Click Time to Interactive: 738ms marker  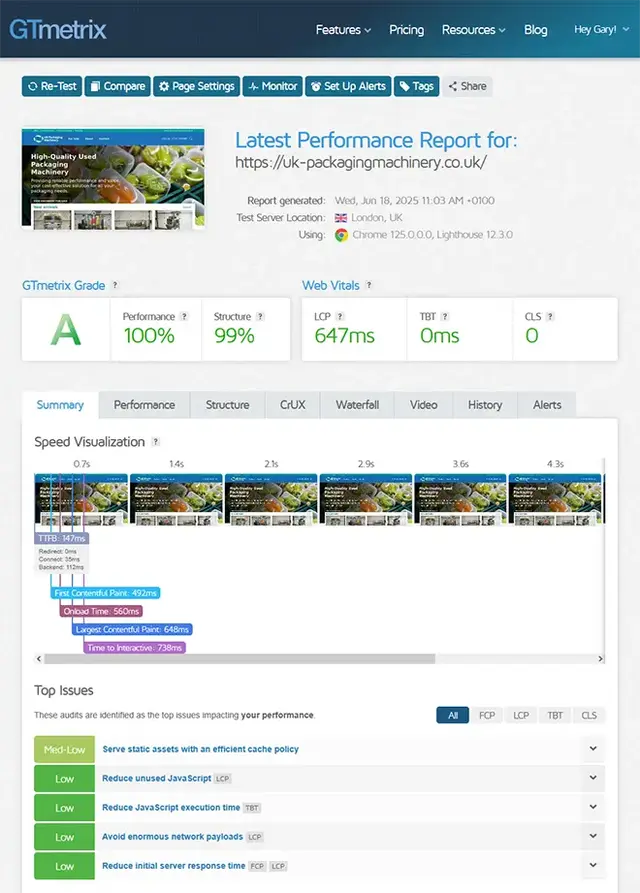134,648
